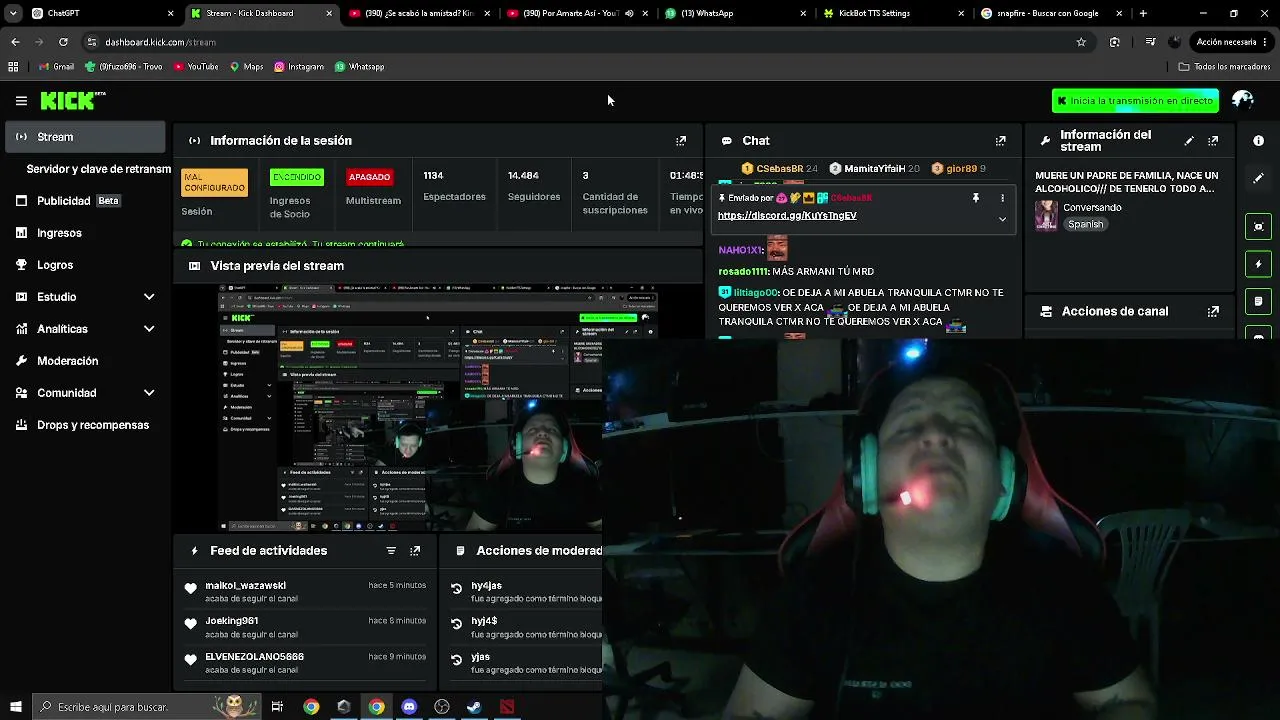Pop out the Acciones de canal panel
This screenshot has height=720, width=1280.
(x=1213, y=311)
